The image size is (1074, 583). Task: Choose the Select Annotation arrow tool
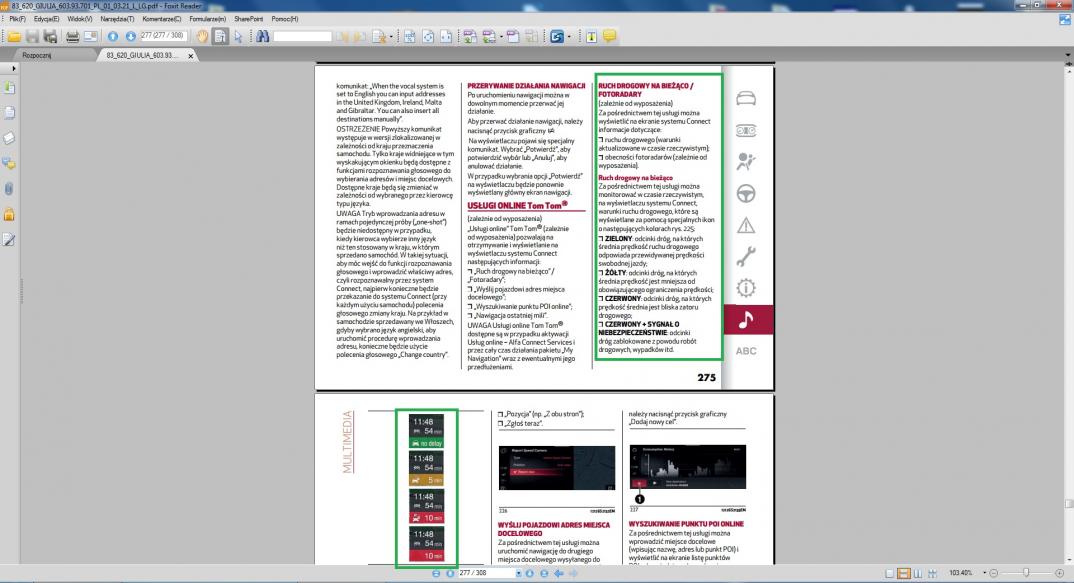coord(238,36)
